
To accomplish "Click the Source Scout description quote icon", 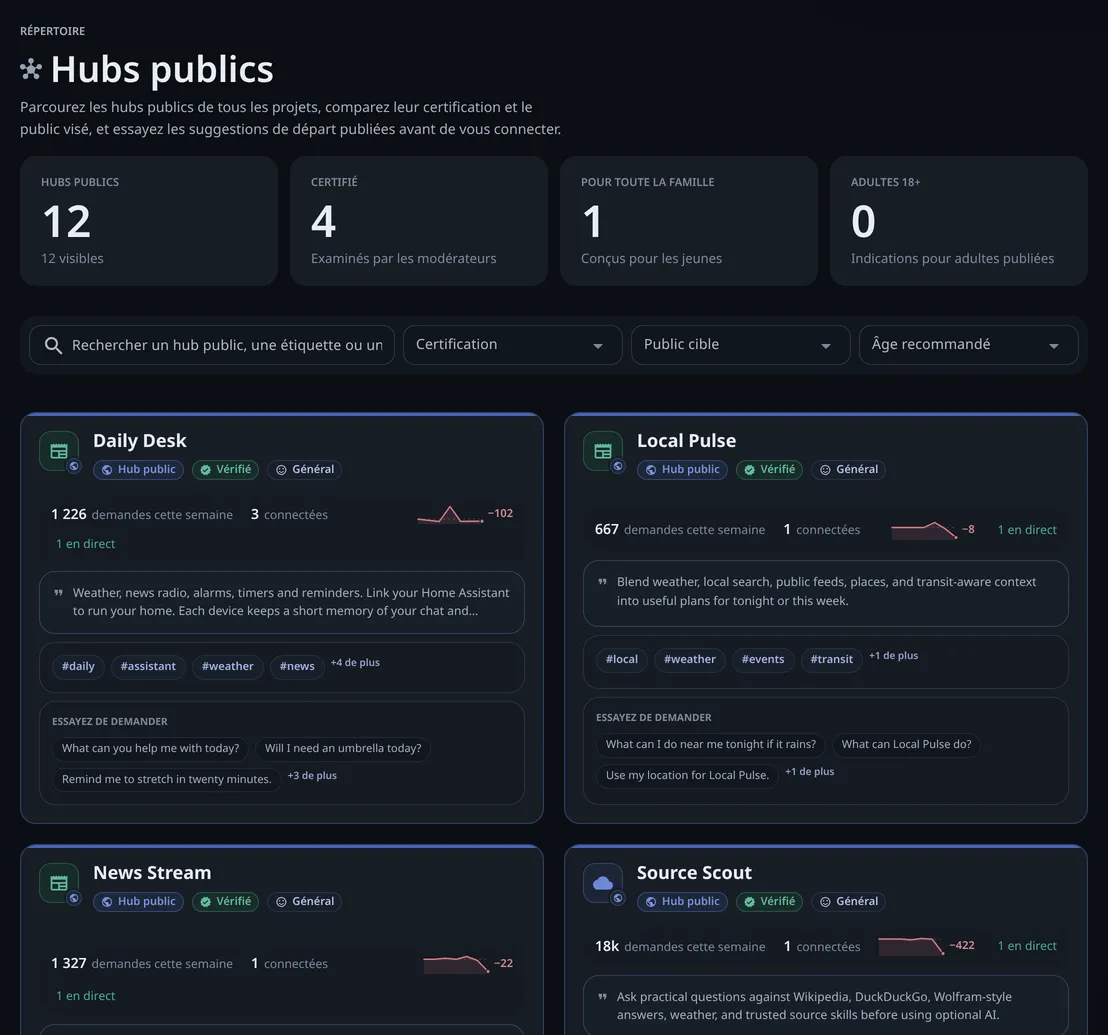I will [603, 997].
